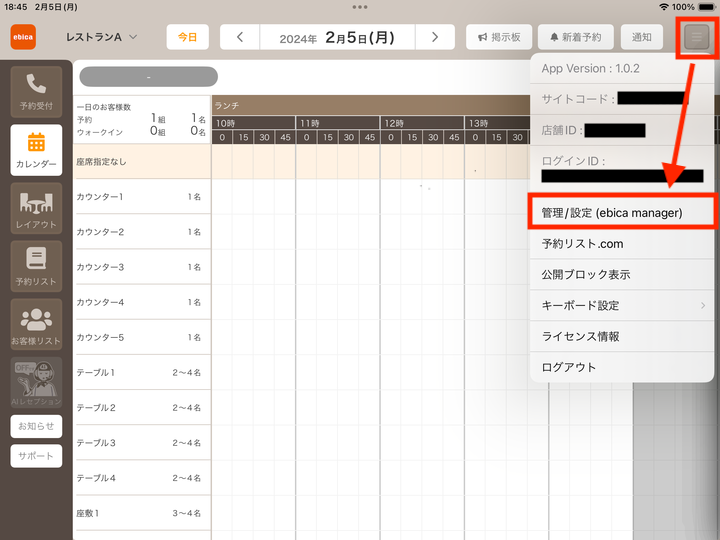Click the 10時 hour header
720x540 pixels.
click(x=253, y=123)
